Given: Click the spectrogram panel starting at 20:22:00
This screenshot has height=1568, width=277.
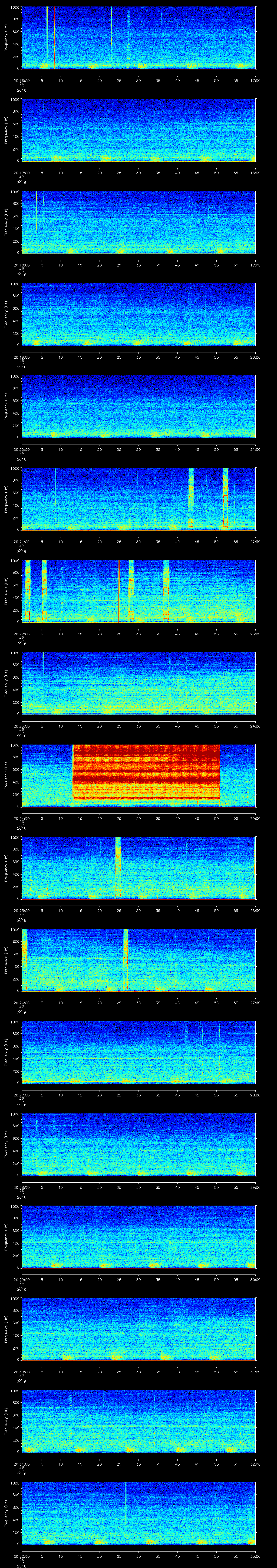Looking at the screenshot, I should click(139, 591).
